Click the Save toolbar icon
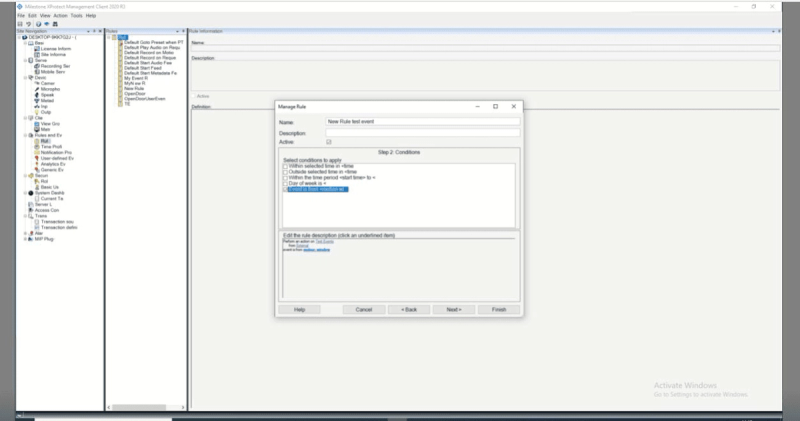This screenshot has height=421, width=800. pyautogui.click(x=20, y=24)
